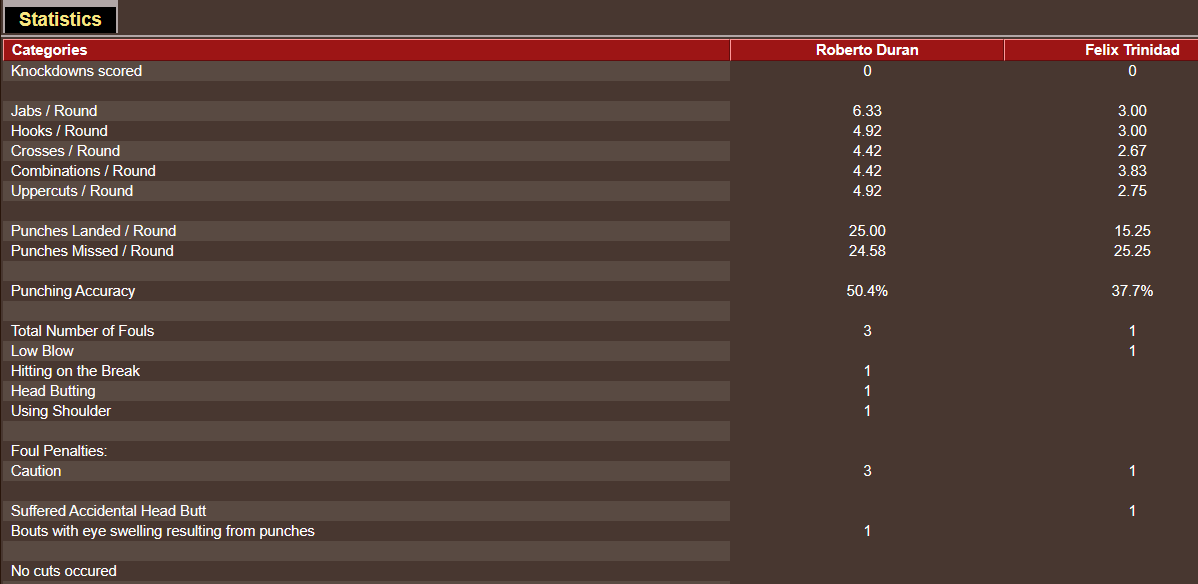Click Bouts with eye swelling row label
Viewport: 1198px width, 584px height.
(x=163, y=530)
